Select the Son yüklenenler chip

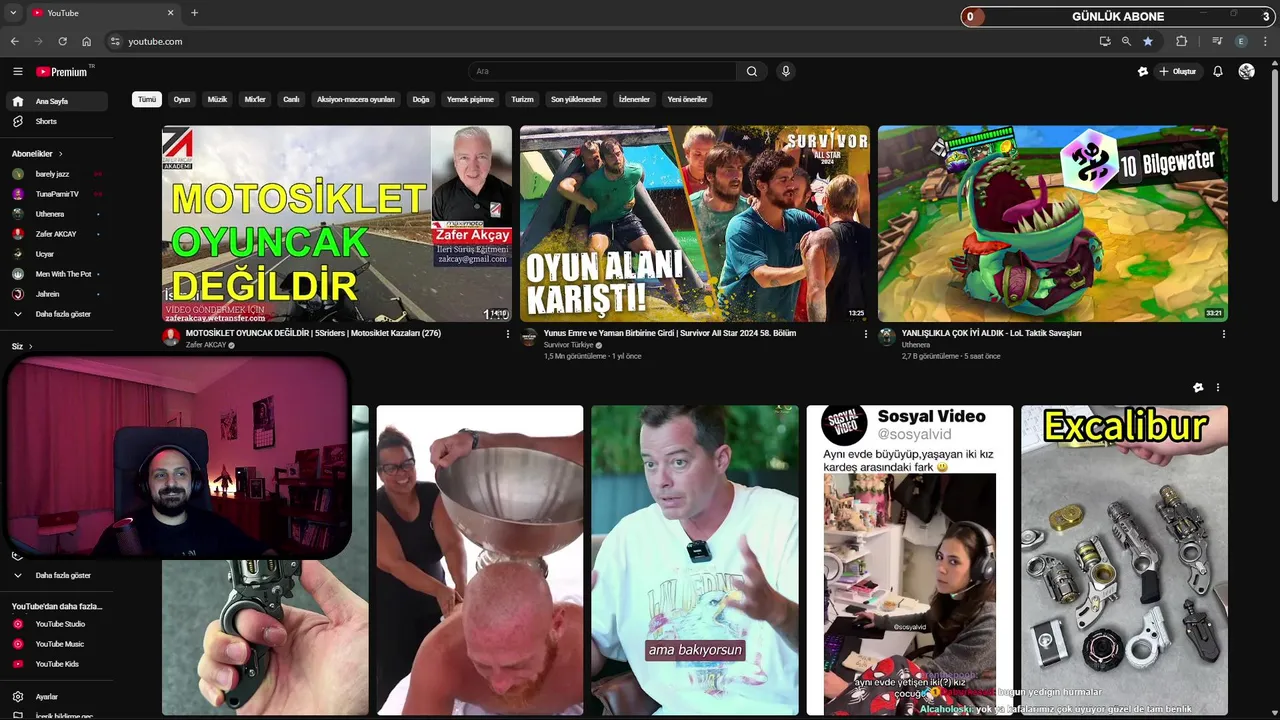tap(576, 100)
